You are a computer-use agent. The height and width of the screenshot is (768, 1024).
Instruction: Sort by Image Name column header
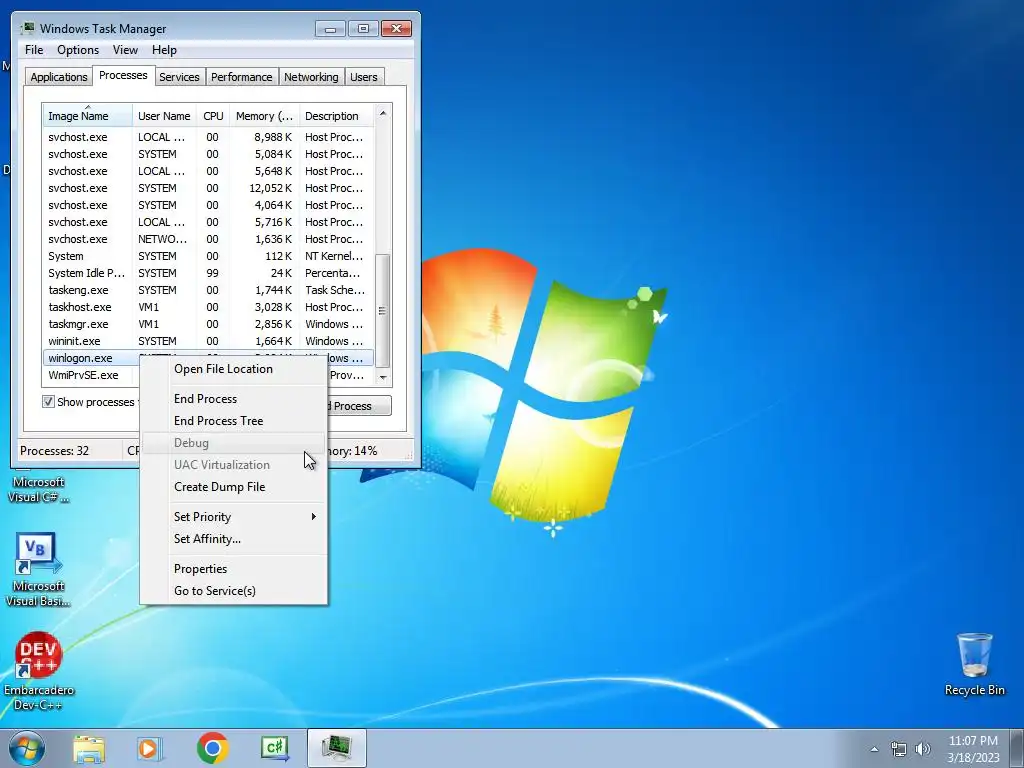[88, 116]
